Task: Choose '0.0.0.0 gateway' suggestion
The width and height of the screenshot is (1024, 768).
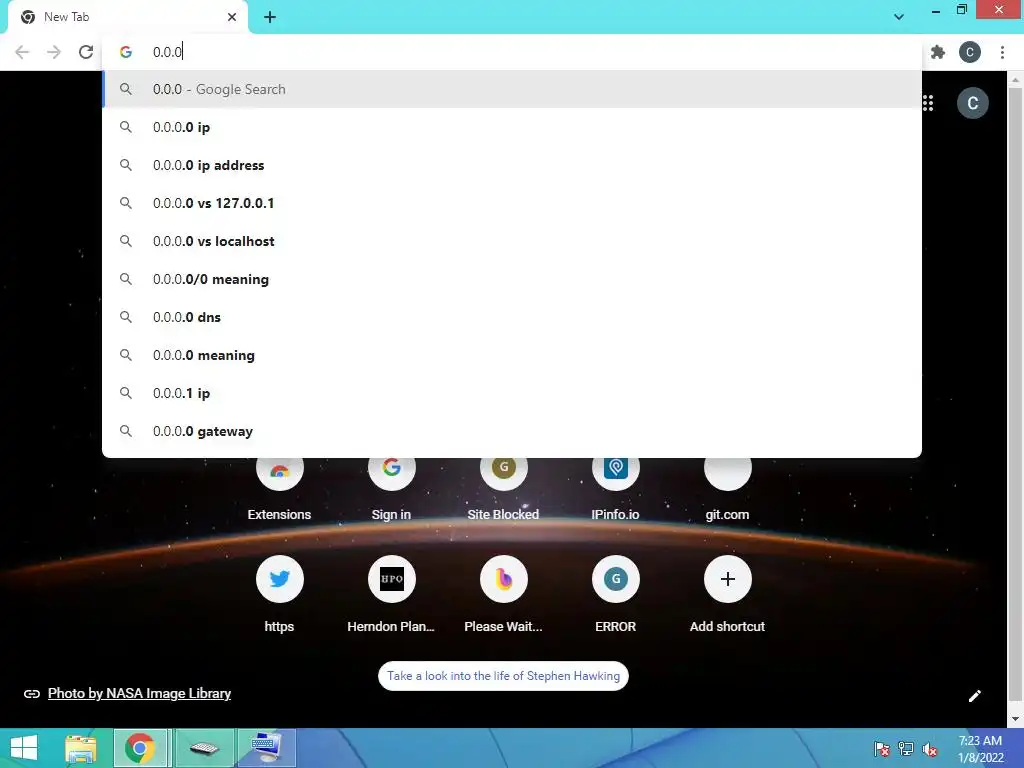Action: pos(512,431)
